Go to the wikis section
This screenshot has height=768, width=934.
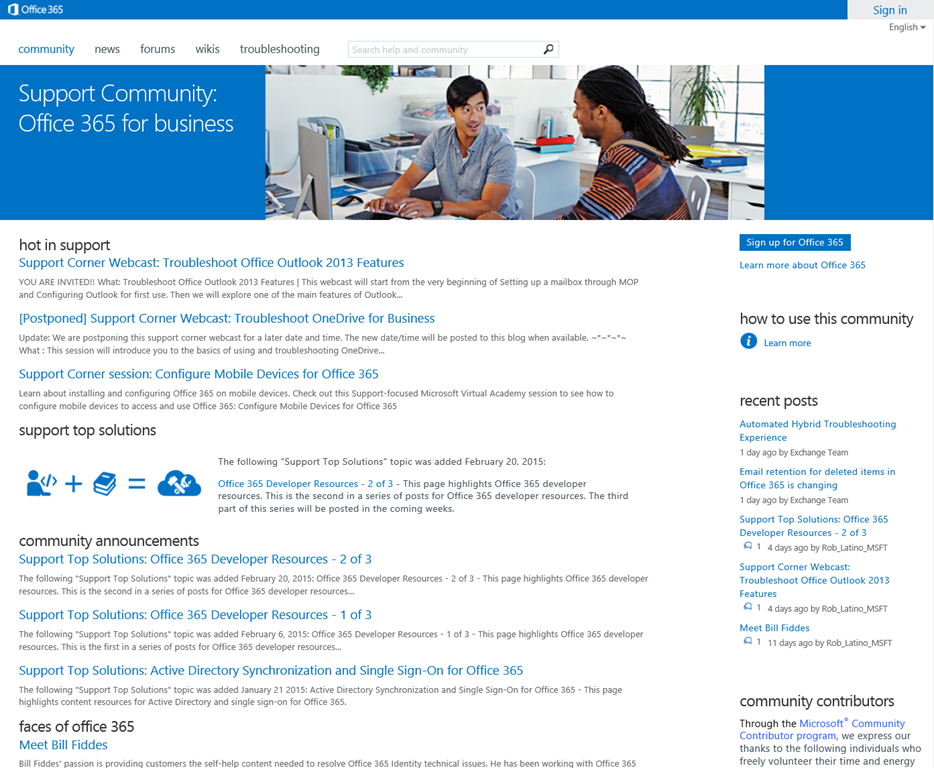click(207, 49)
